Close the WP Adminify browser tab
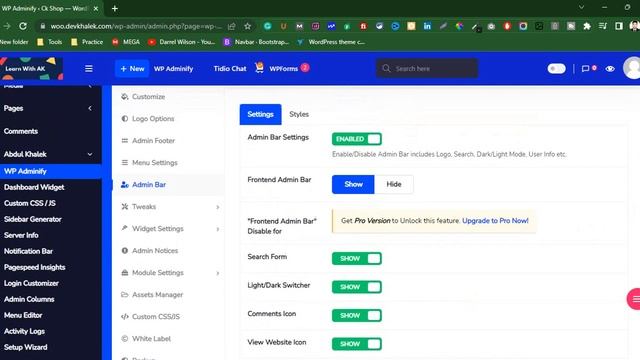 pos(96,8)
